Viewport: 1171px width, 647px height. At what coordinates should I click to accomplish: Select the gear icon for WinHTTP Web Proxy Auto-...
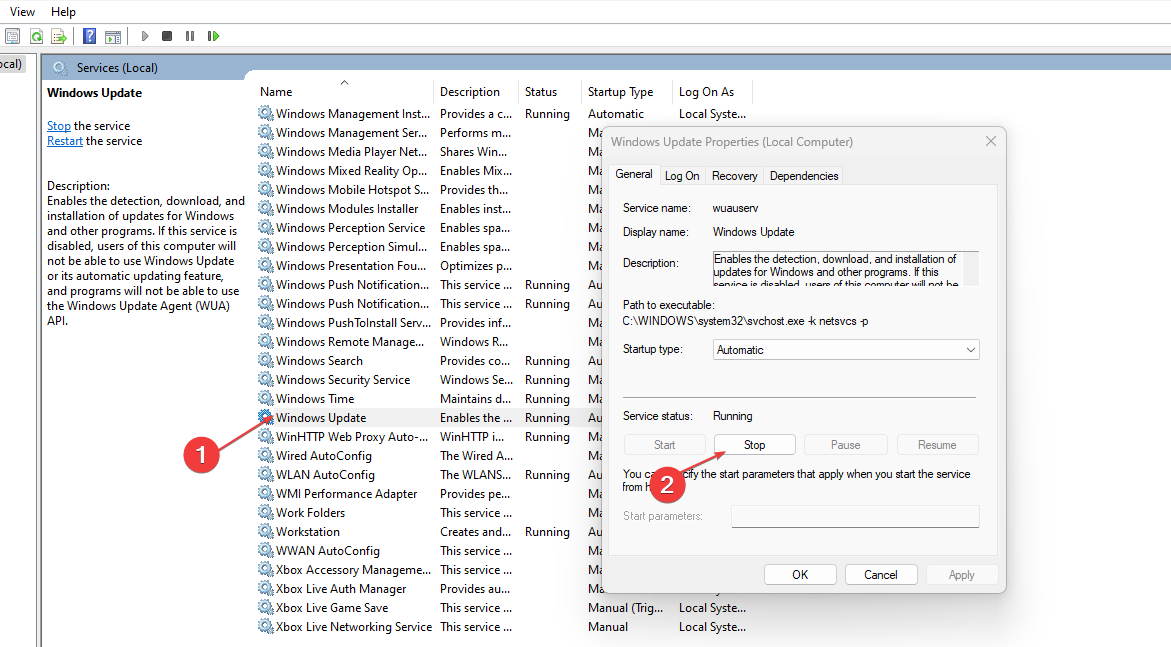click(x=266, y=436)
